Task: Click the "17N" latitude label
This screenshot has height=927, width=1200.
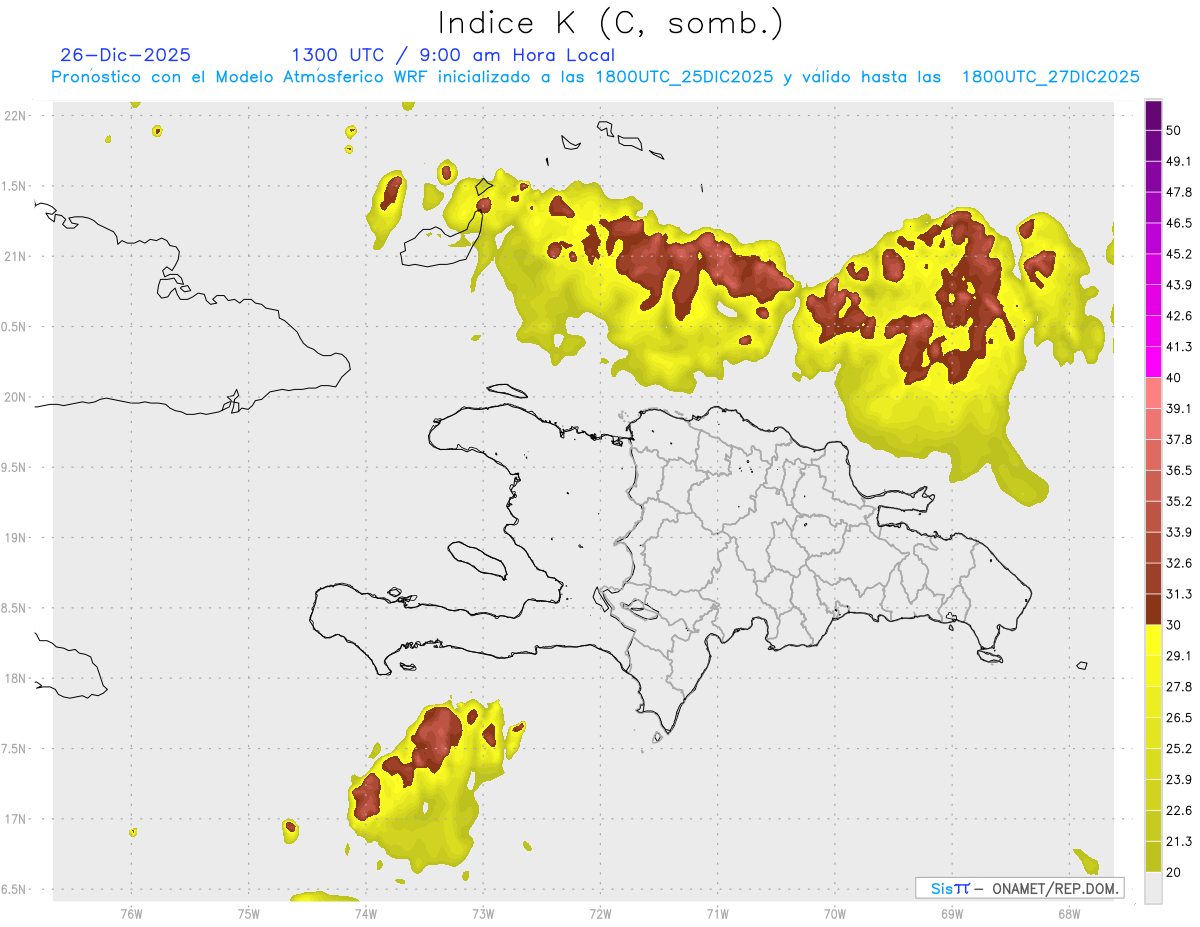Action: pos(14,819)
